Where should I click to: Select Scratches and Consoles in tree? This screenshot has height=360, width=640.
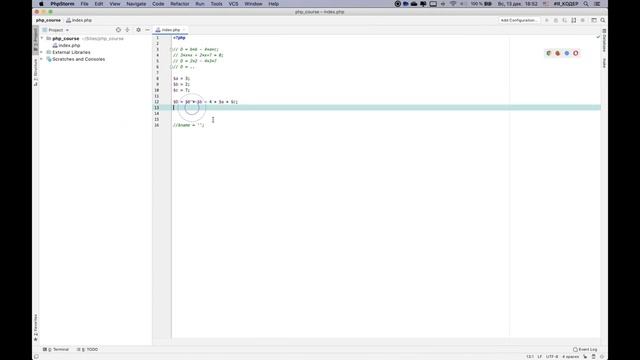78,59
